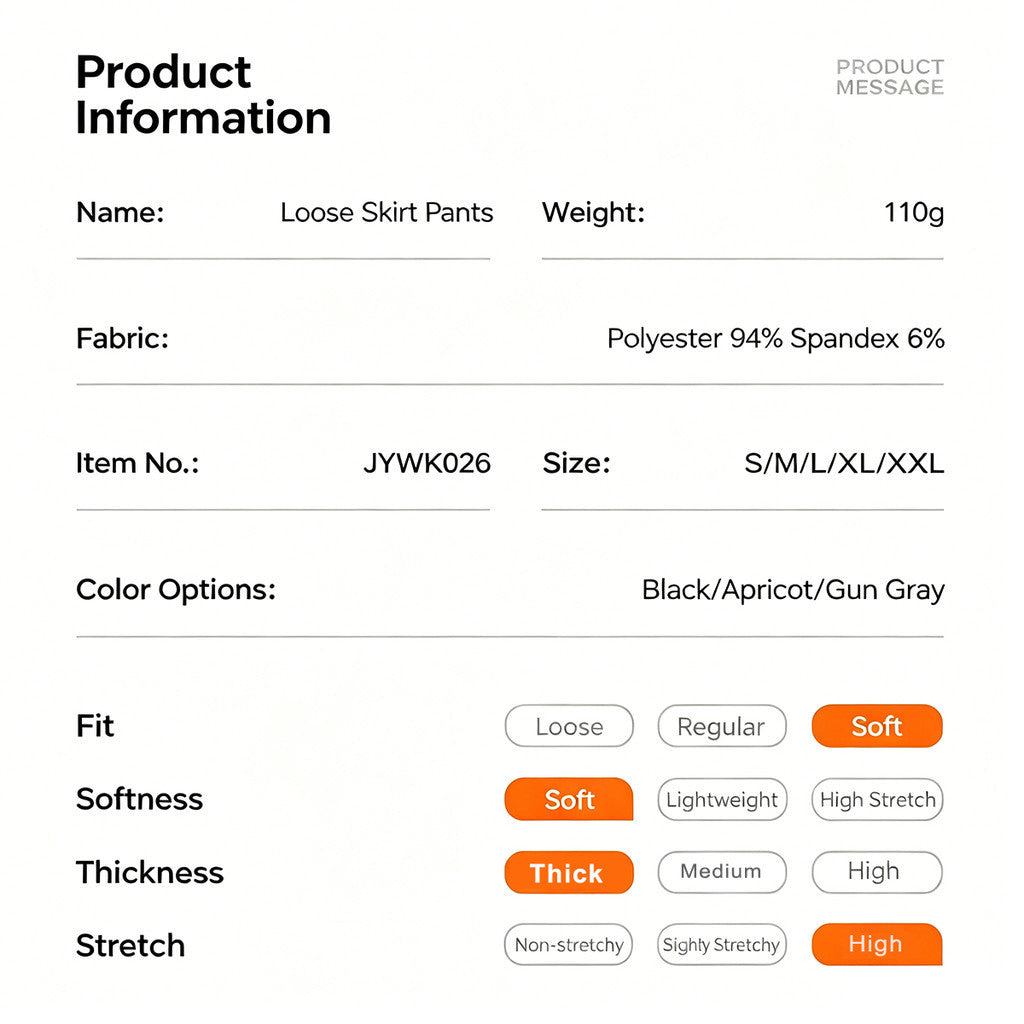The height and width of the screenshot is (1024, 1024).
Task: Click the Product Information heading
Action: (203, 95)
